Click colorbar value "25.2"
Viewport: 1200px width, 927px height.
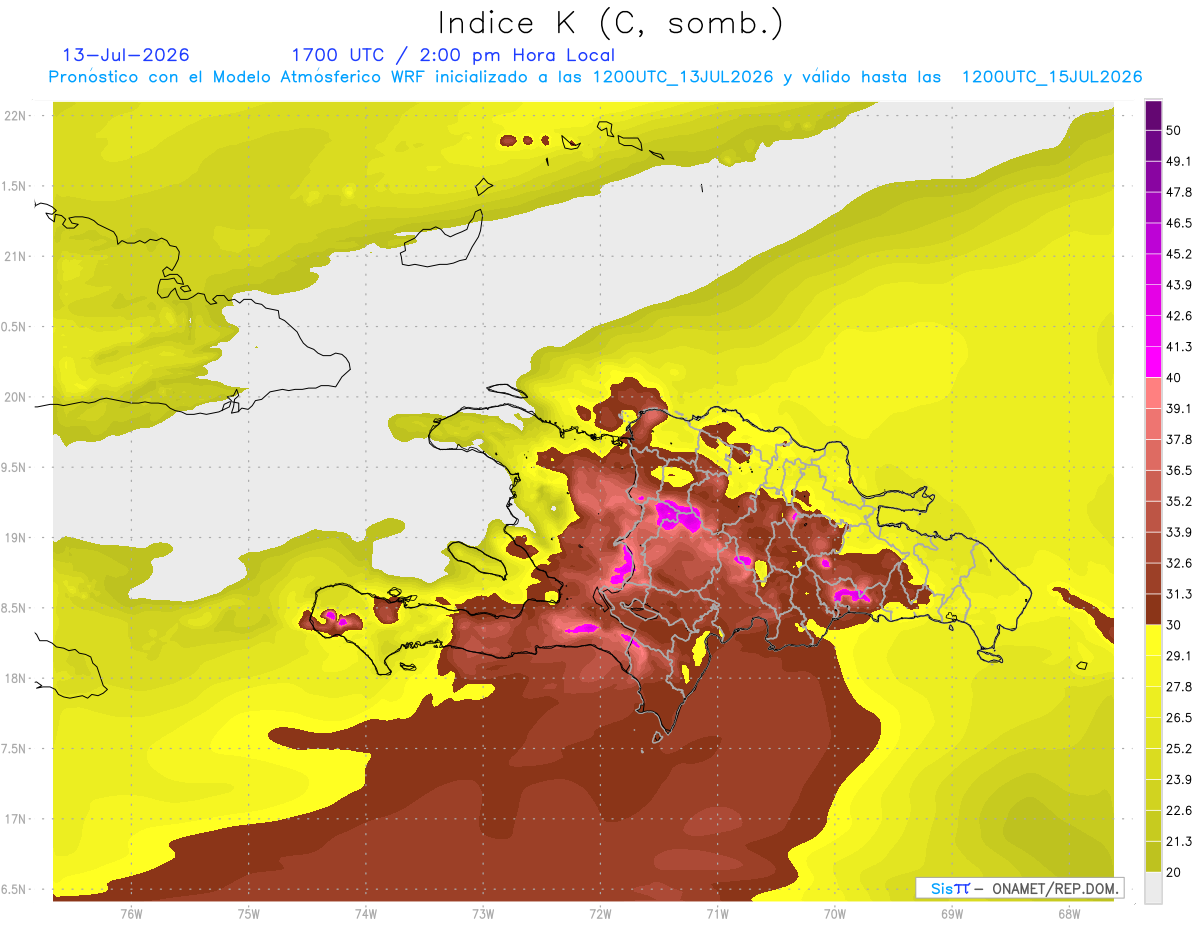[x=1179, y=748]
